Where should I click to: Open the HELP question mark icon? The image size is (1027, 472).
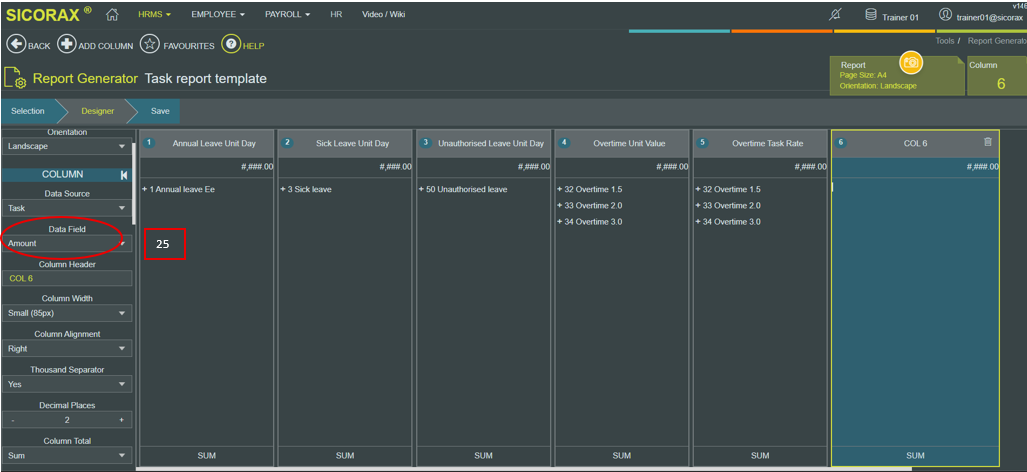tap(231, 45)
